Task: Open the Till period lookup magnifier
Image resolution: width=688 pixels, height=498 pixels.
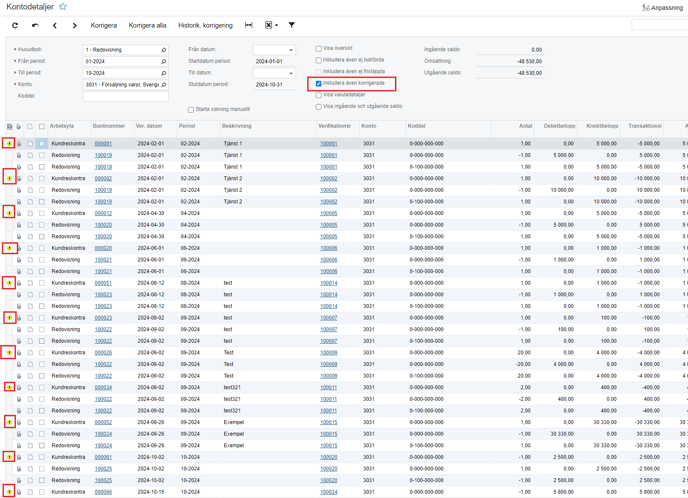Action: pyautogui.click(x=164, y=73)
